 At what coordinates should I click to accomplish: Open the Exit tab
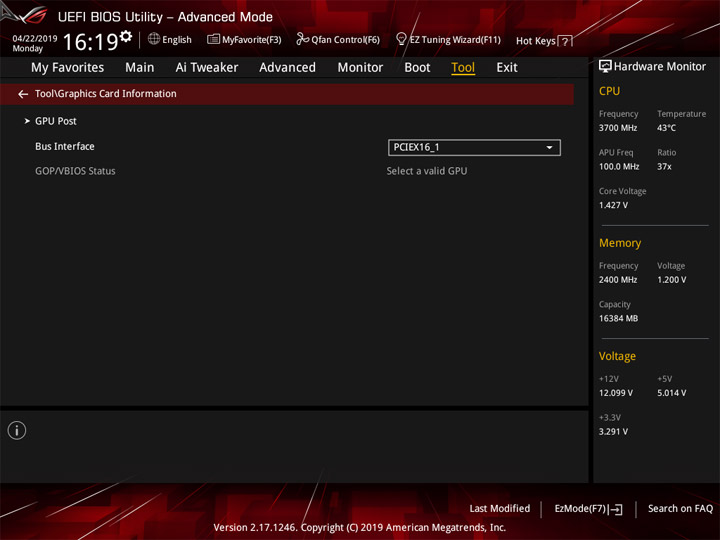point(506,68)
